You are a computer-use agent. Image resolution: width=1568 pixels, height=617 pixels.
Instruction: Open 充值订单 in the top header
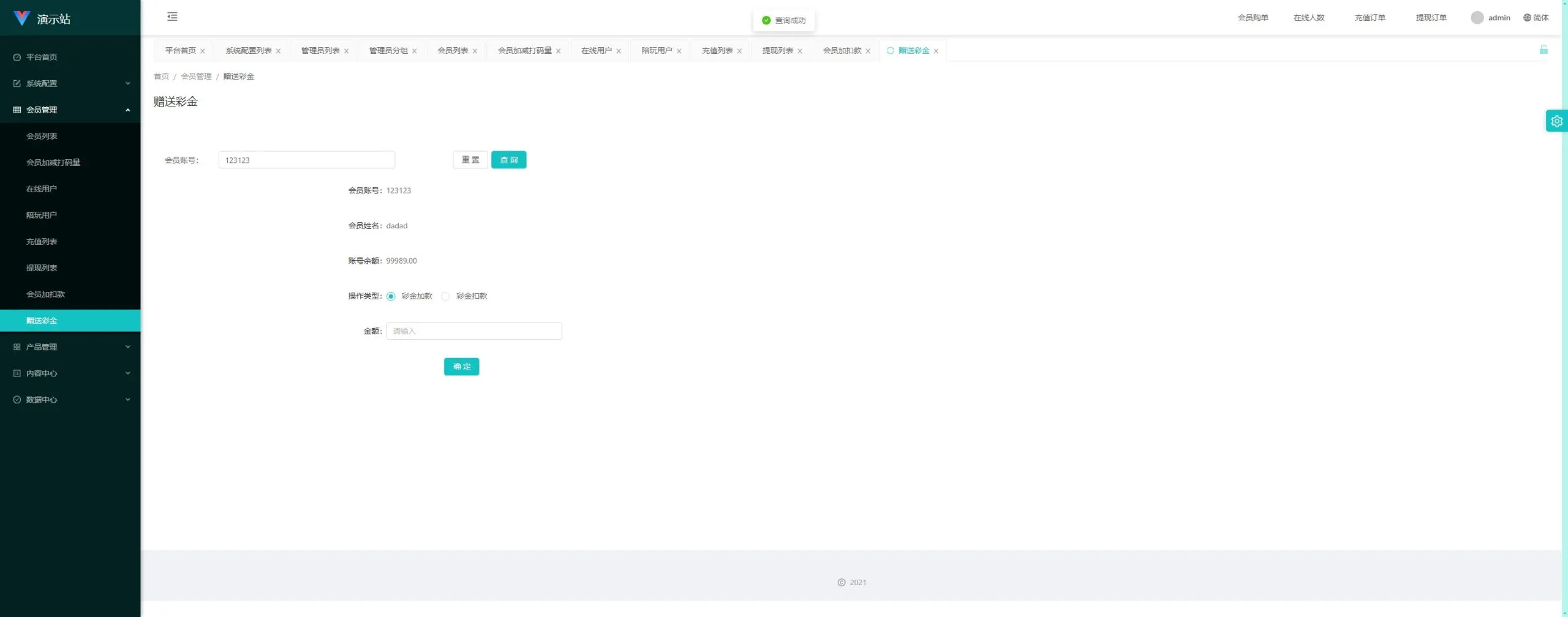click(x=1370, y=18)
